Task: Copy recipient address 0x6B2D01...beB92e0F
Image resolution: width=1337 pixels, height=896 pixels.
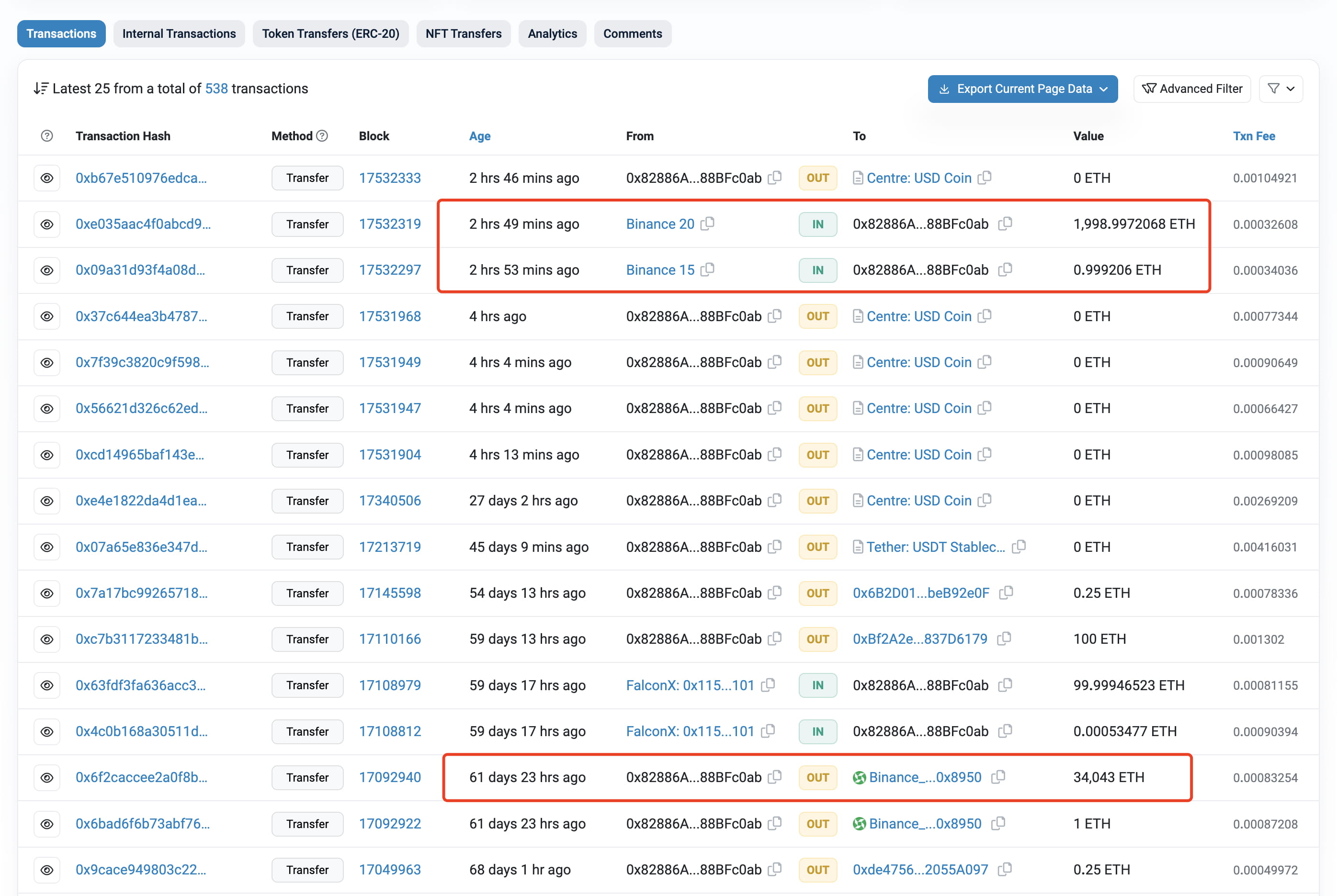Action: tap(1006, 593)
